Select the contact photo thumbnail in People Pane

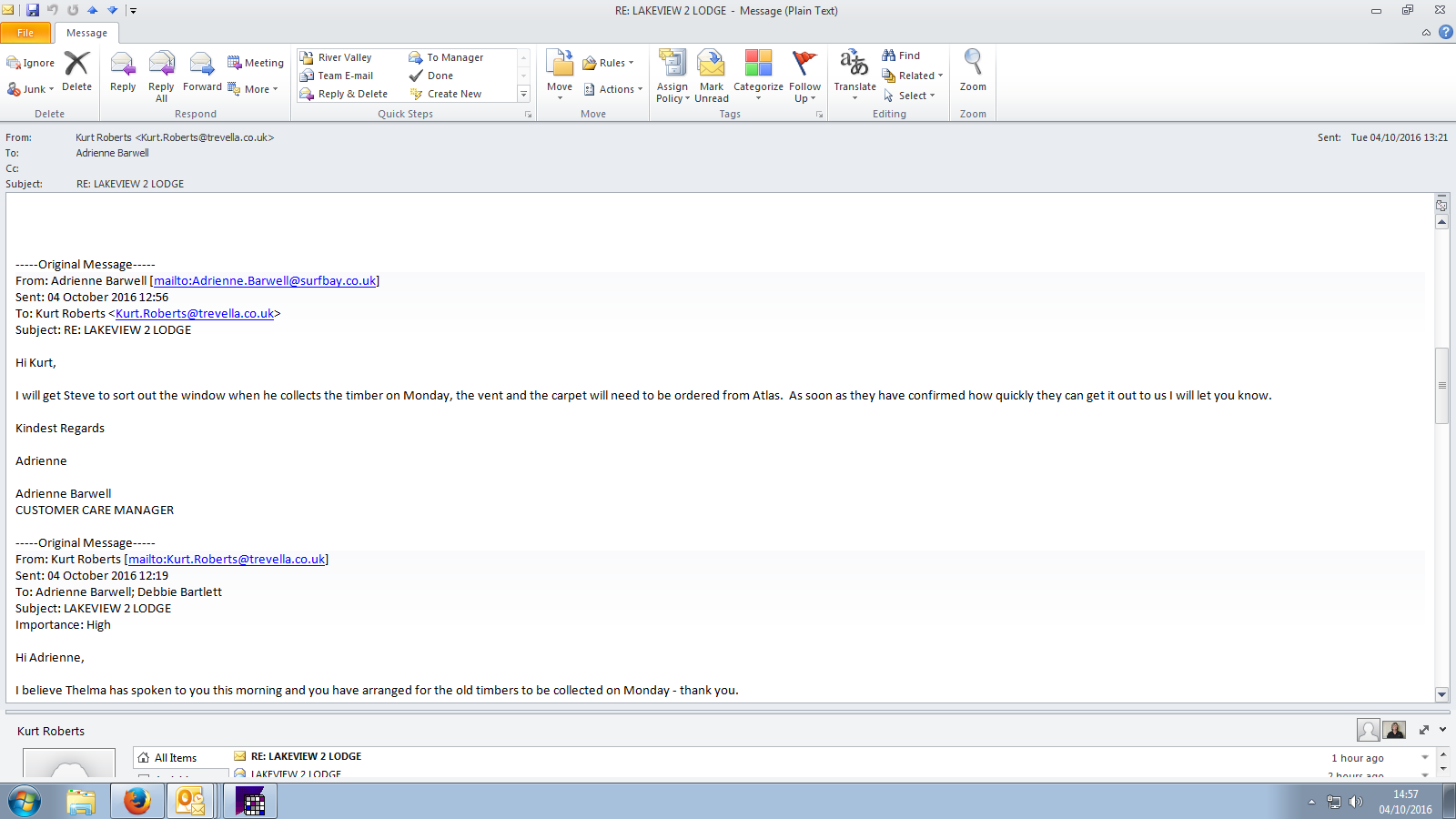click(1394, 730)
